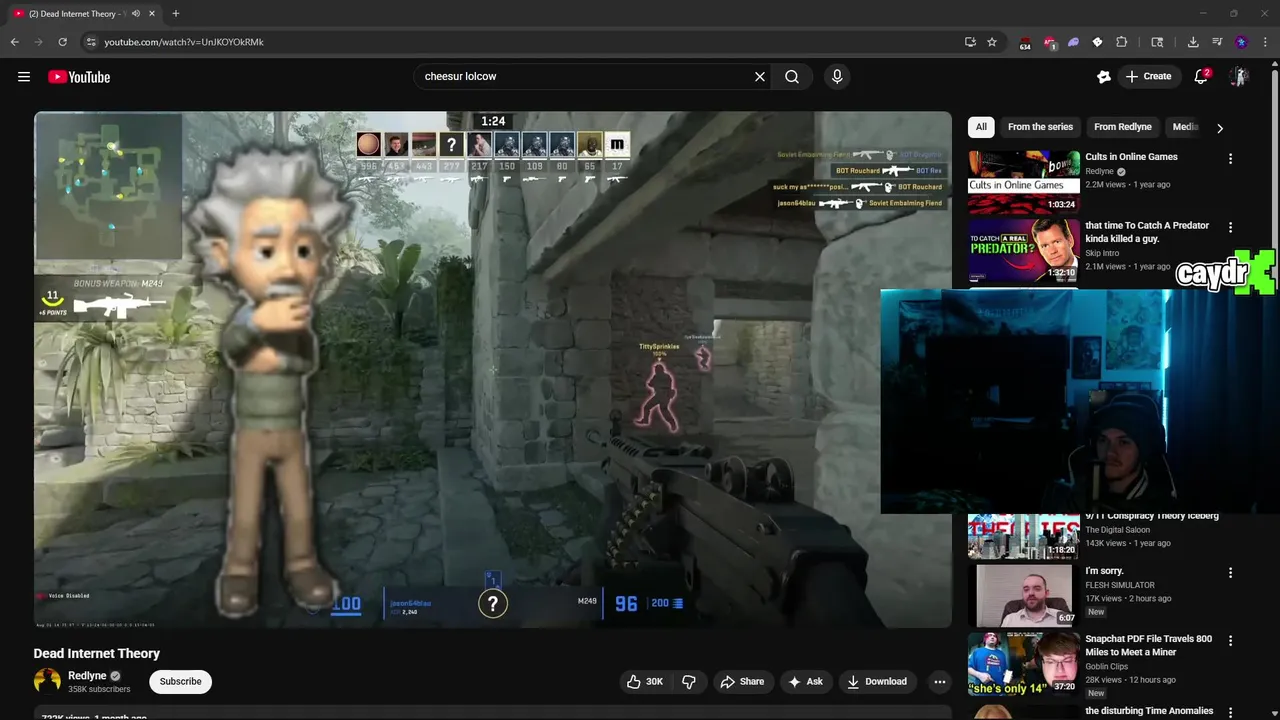Viewport: 1280px width, 720px height.
Task: Go to the YouTube home logo
Action: tap(79, 77)
